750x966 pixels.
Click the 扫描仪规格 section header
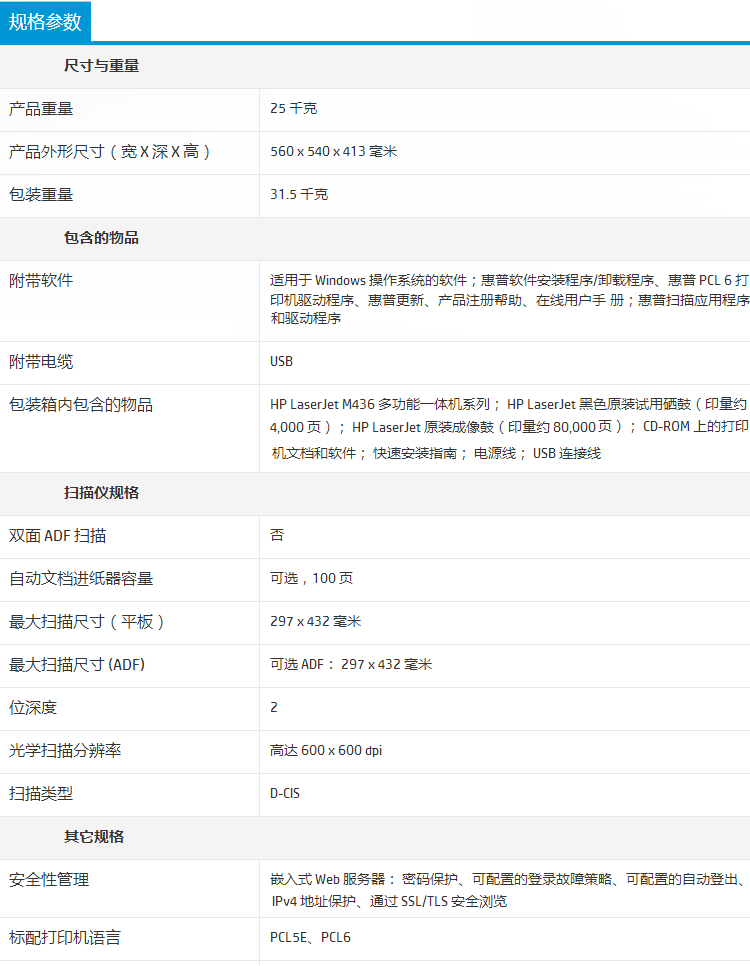[101, 493]
